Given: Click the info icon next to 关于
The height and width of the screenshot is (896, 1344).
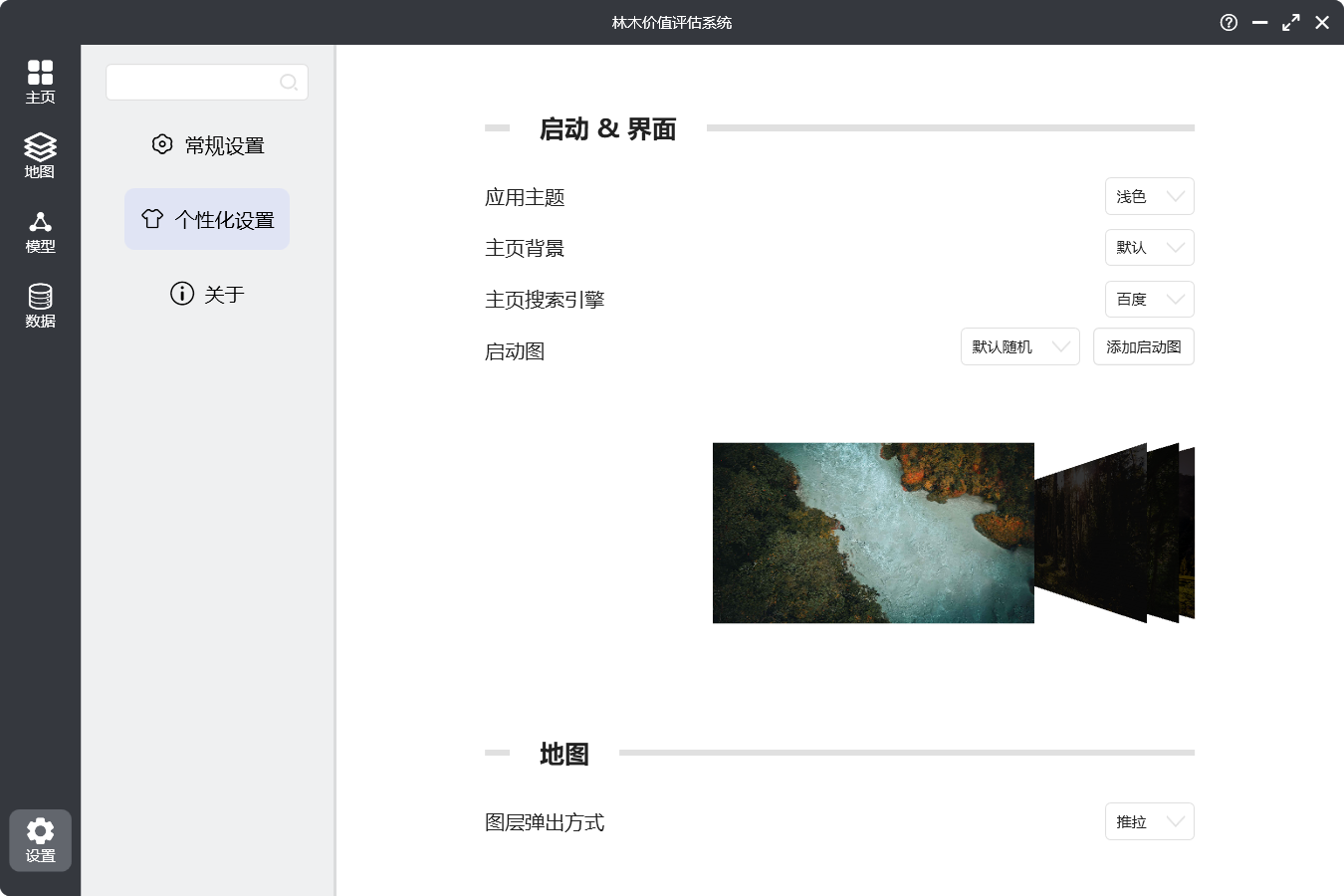Looking at the screenshot, I should point(180,294).
